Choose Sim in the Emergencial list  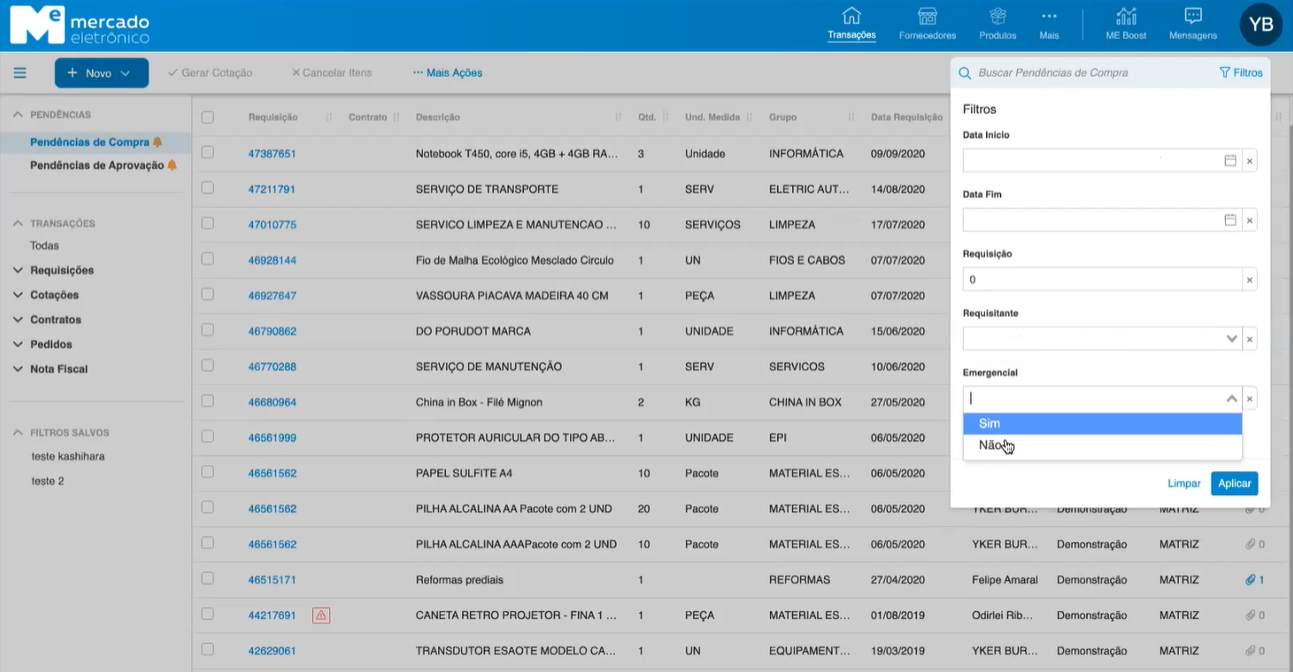coord(1102,424)
